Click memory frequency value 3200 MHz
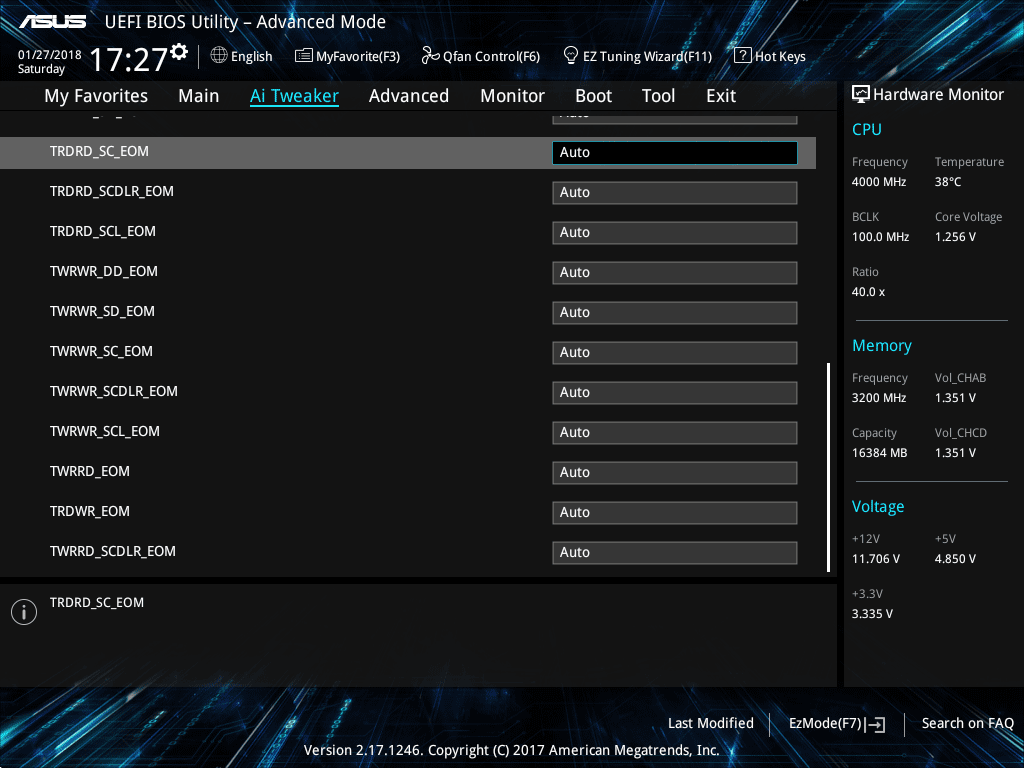This screenshot has height=768, width=1024. 879,398
